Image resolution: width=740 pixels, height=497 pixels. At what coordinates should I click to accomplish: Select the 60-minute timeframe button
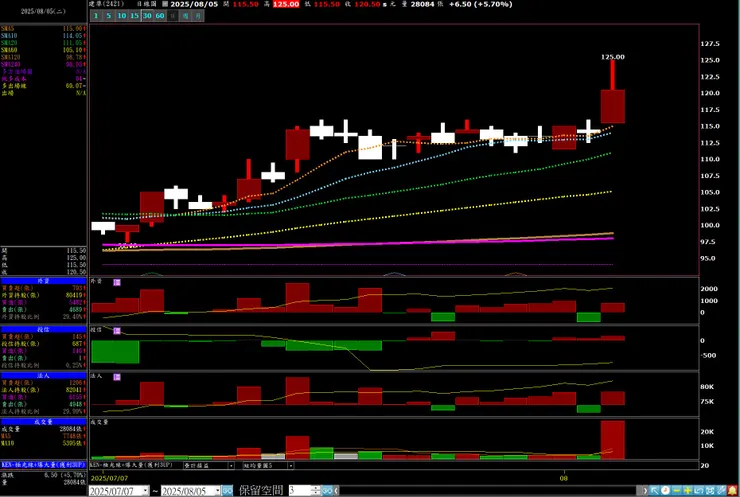point(160,16)
